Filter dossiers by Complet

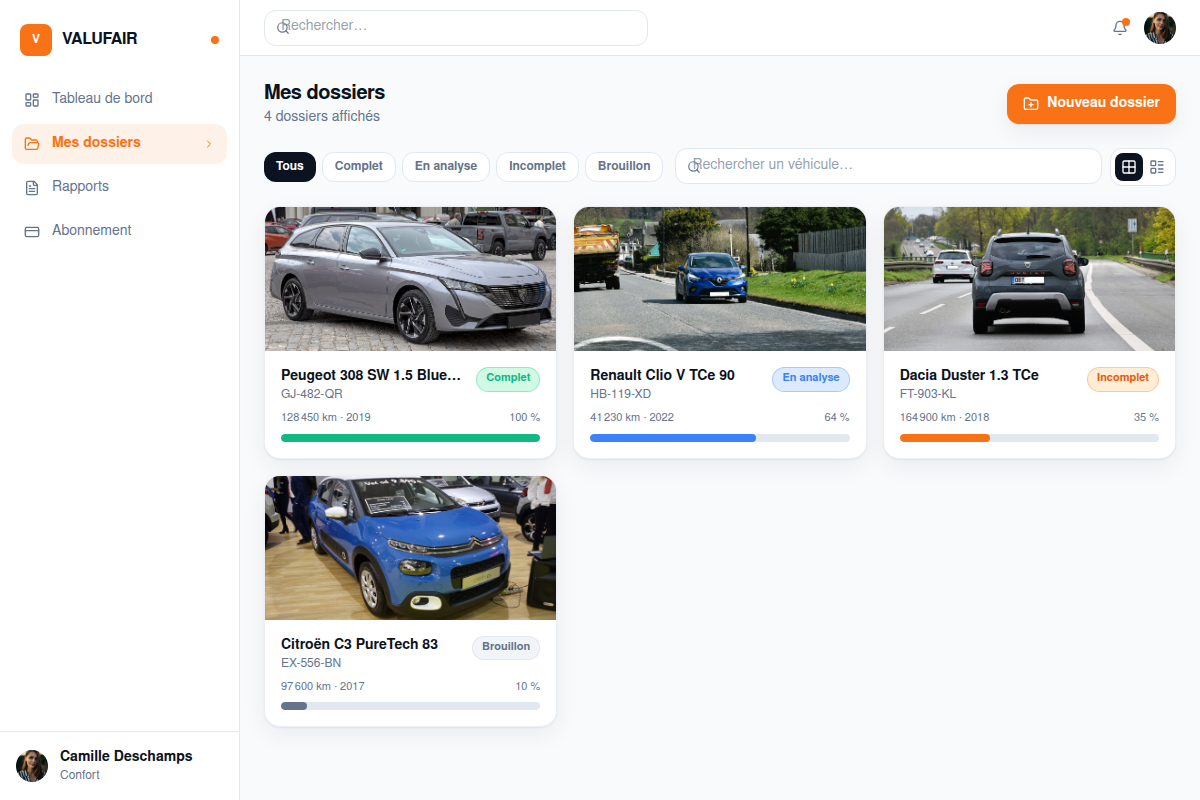[359, 166]
